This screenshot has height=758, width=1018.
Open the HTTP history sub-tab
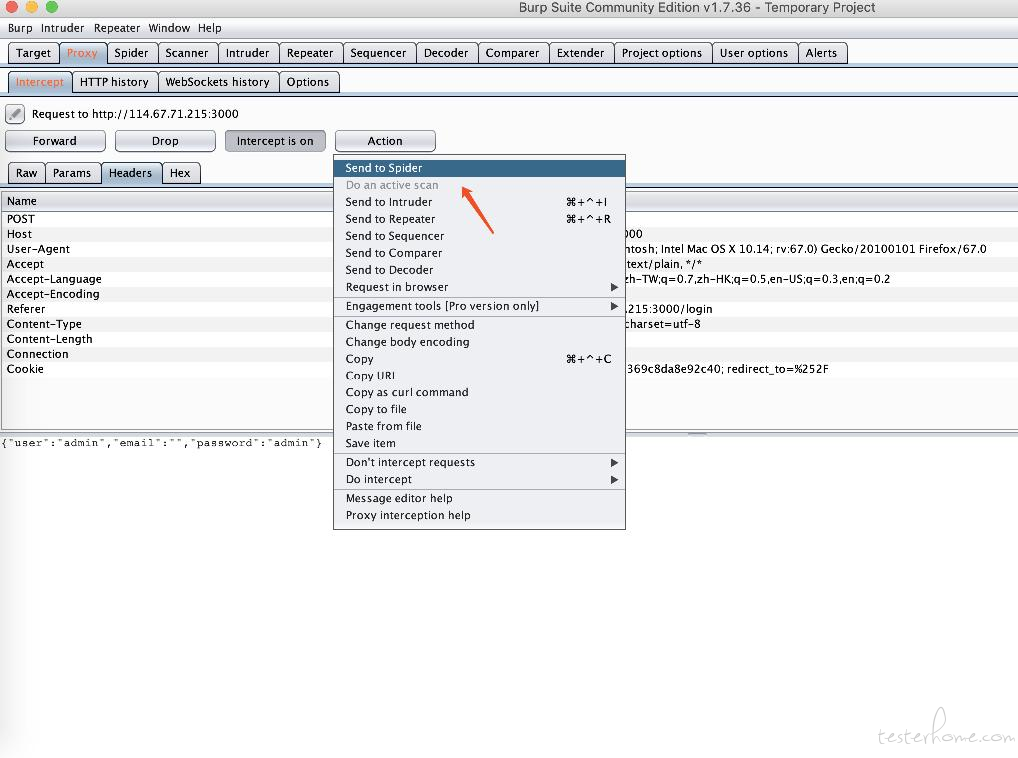[114, 82]
